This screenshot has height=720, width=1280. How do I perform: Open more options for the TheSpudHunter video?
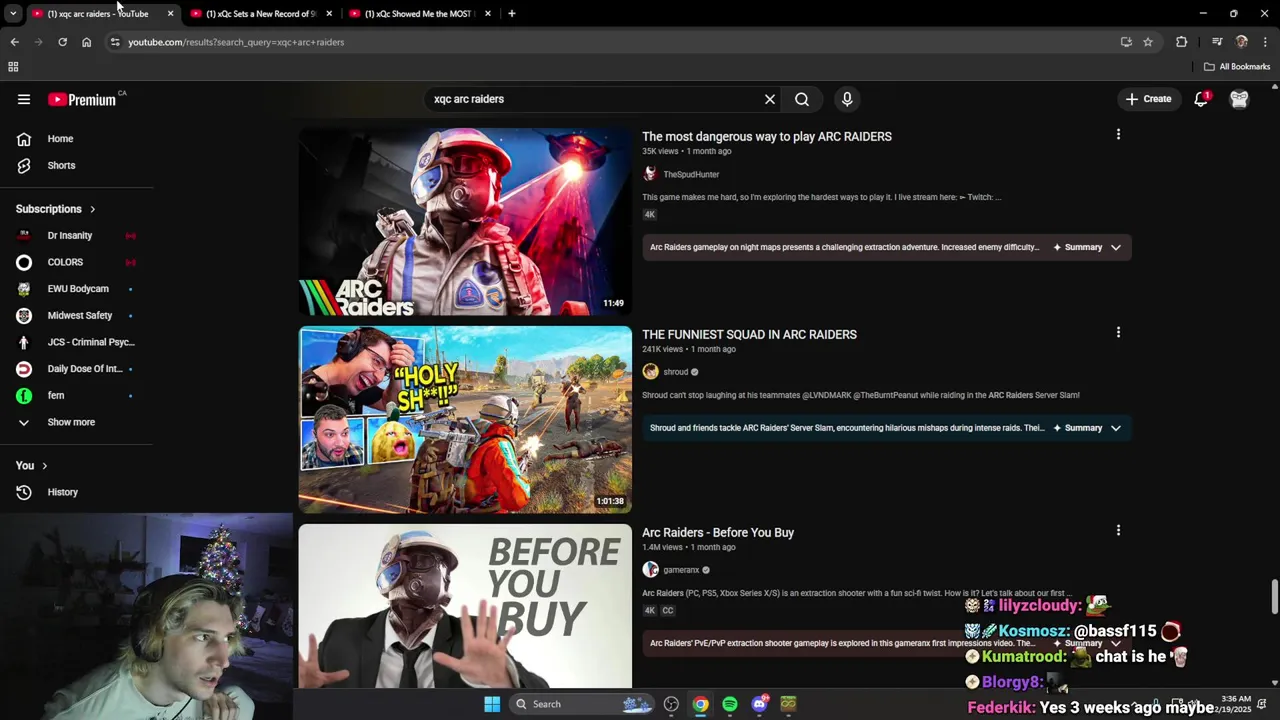[x=1118, y=134]
